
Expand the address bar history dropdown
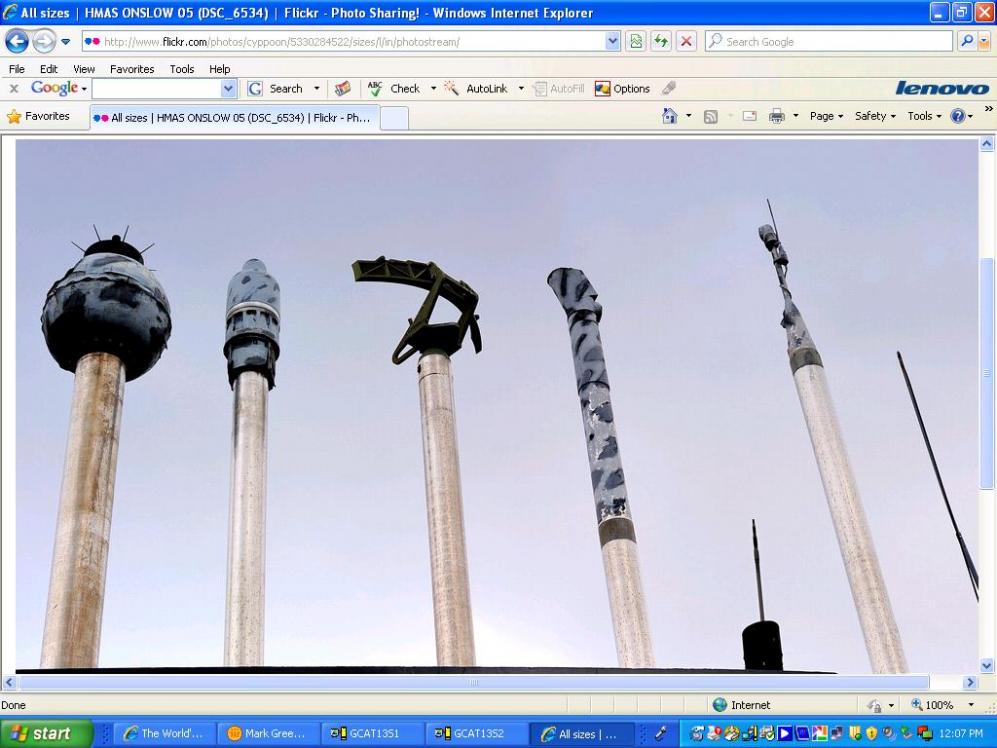[x=613, y=41]
